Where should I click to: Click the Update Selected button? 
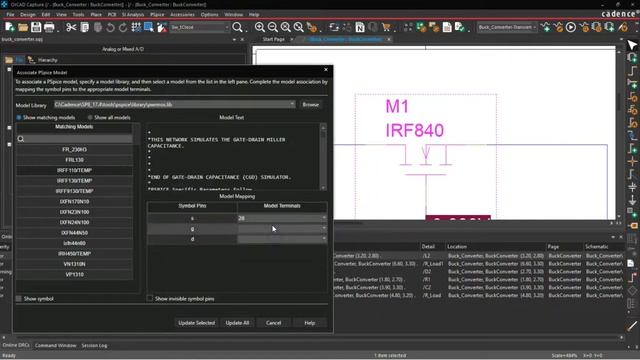(196, 323)
